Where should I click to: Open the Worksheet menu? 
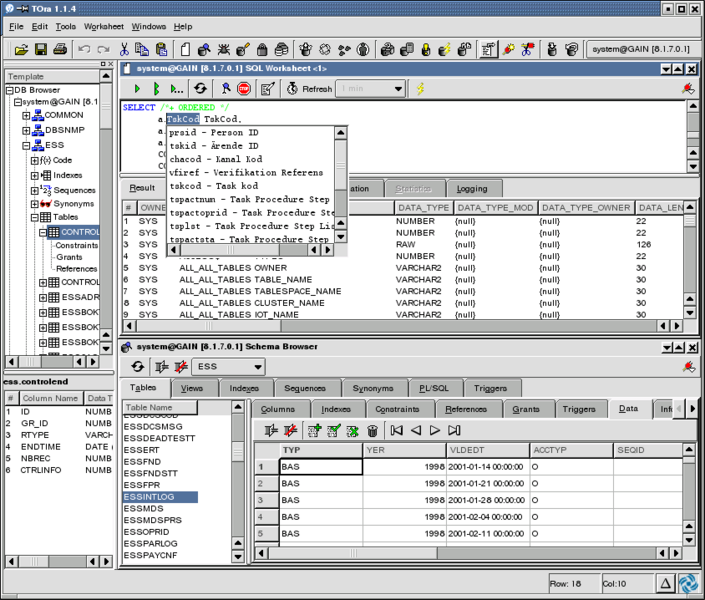click(x=103, y=27)
